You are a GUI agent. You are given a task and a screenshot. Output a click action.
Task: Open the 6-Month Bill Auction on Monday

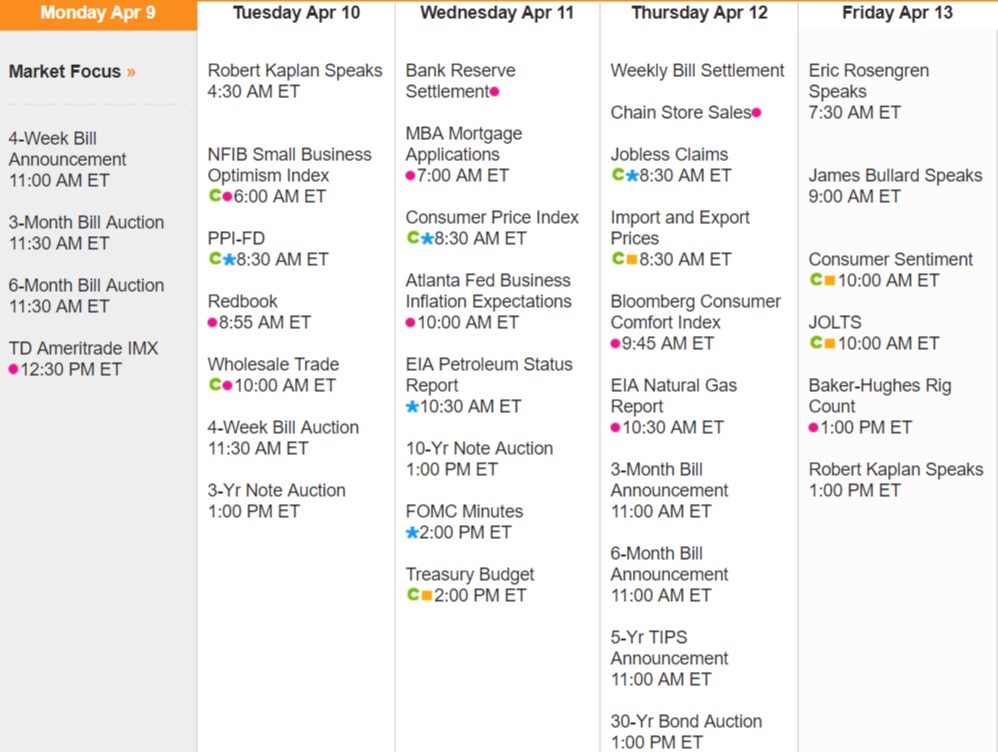86,285
